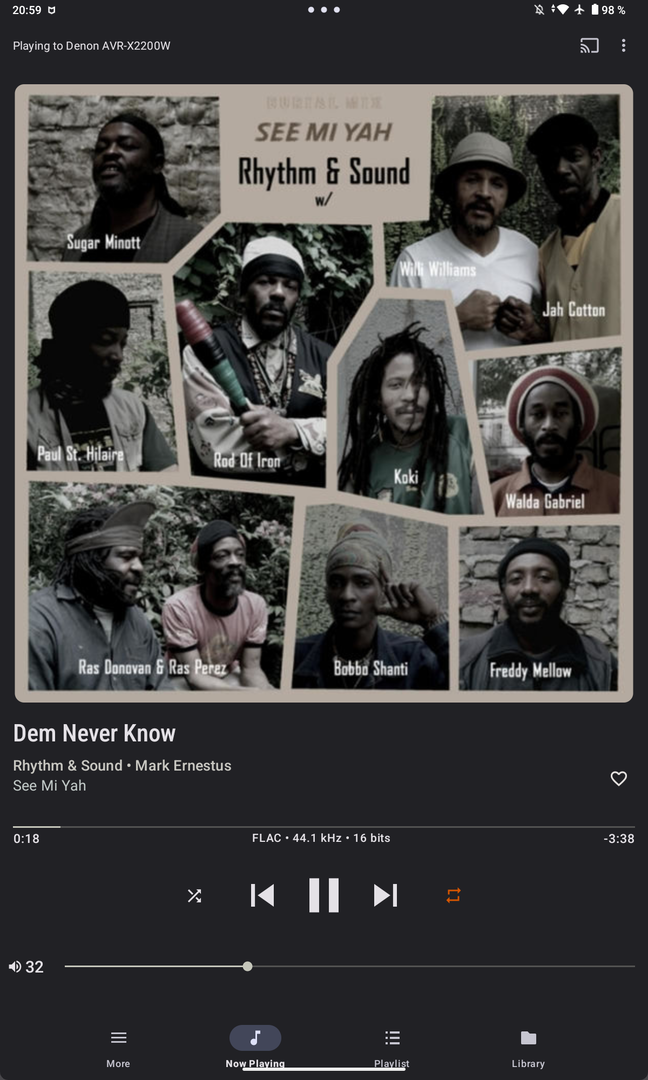The height and width of the screenshot is (1080, 648).
Task: Open the More tab
Action: coord(118,1047)
